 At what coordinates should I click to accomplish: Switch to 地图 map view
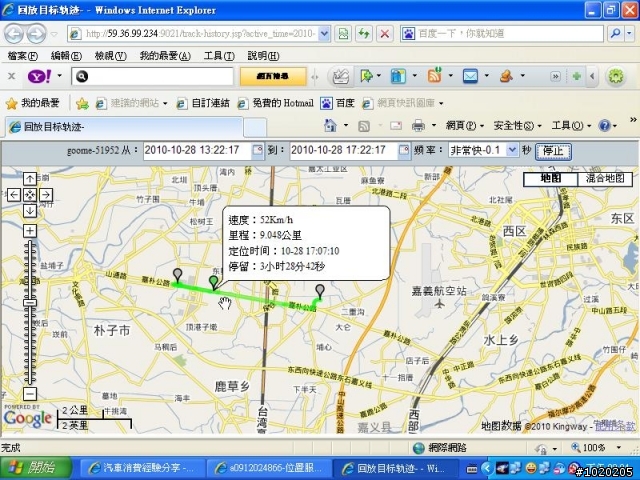[x=551, y=179]
